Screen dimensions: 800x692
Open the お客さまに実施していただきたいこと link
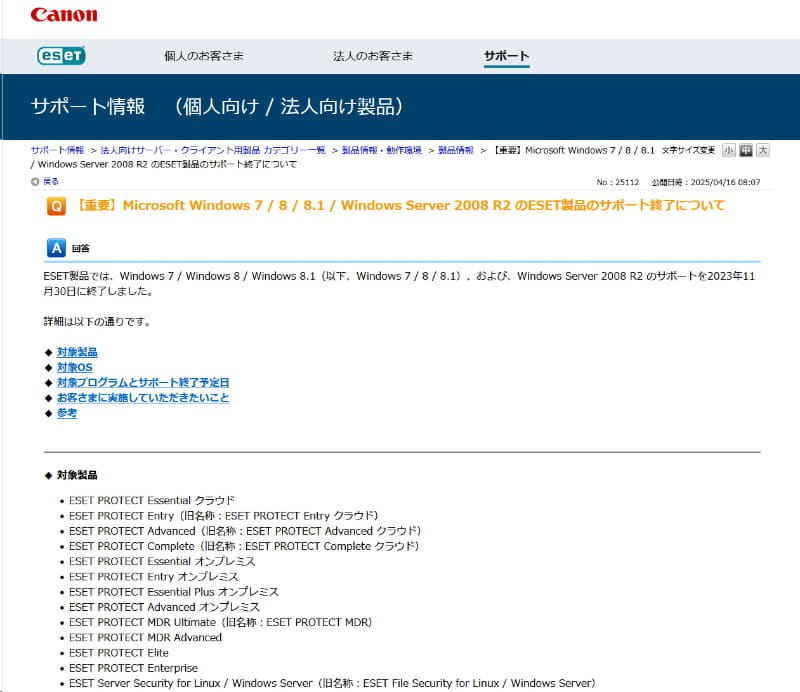pos(143,397)
